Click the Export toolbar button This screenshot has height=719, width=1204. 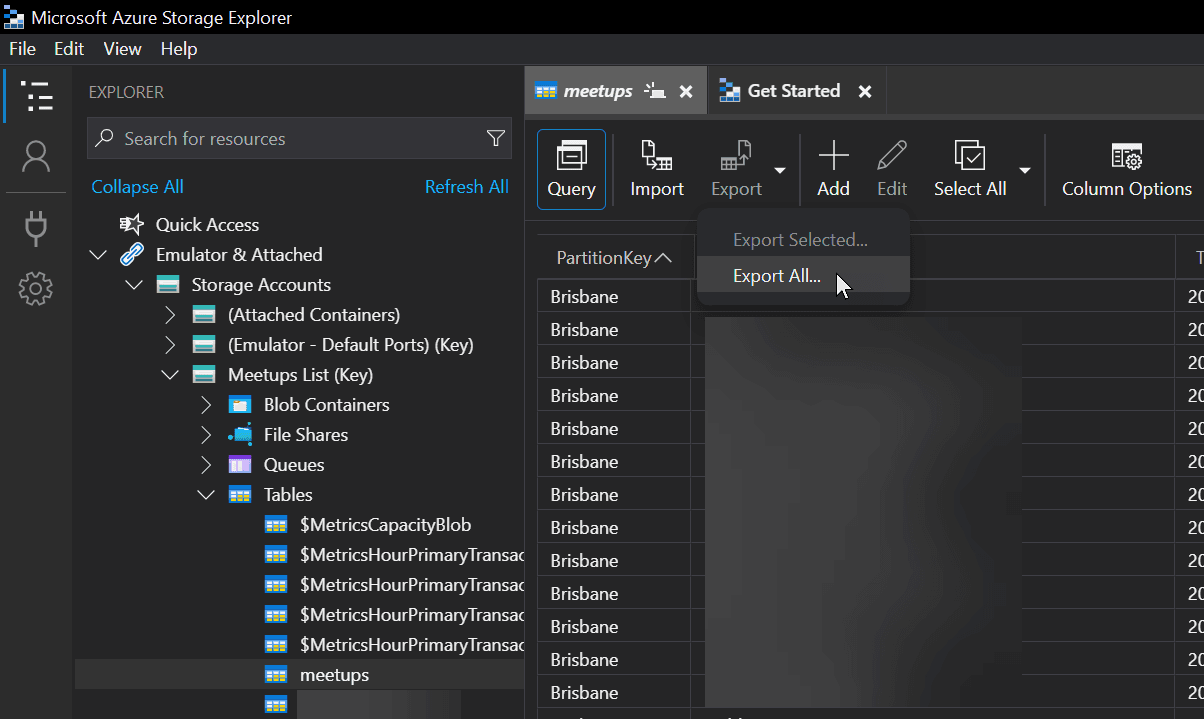pyautogui.click(x=736, y=169)
